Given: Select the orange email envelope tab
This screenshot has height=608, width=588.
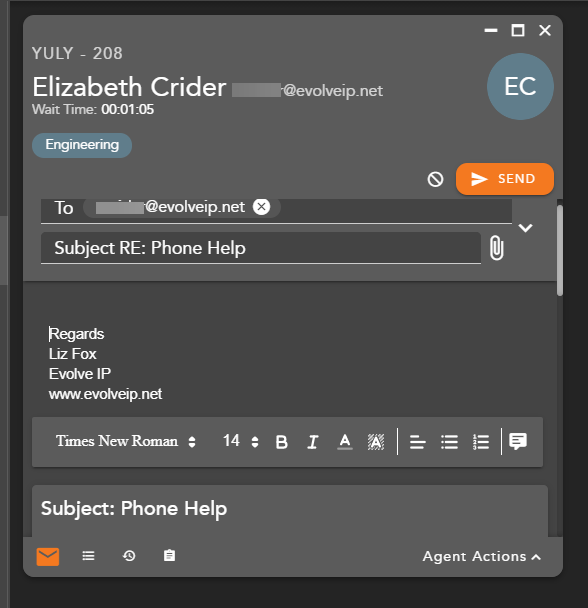Looking at the screenshot, I should point(48,556).
